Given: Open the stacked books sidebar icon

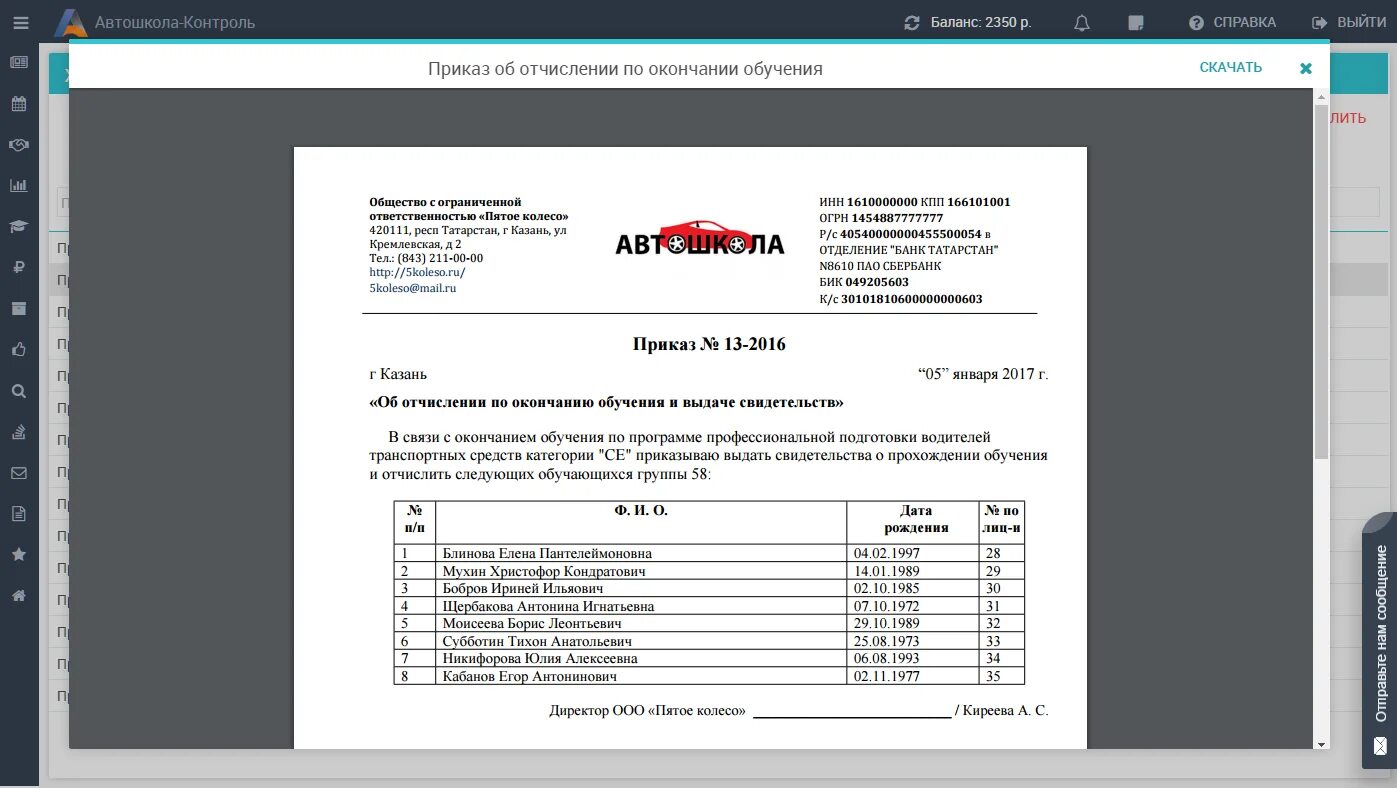Looking at the screenshot, I should pyautogui.click(x=19, y=432).
